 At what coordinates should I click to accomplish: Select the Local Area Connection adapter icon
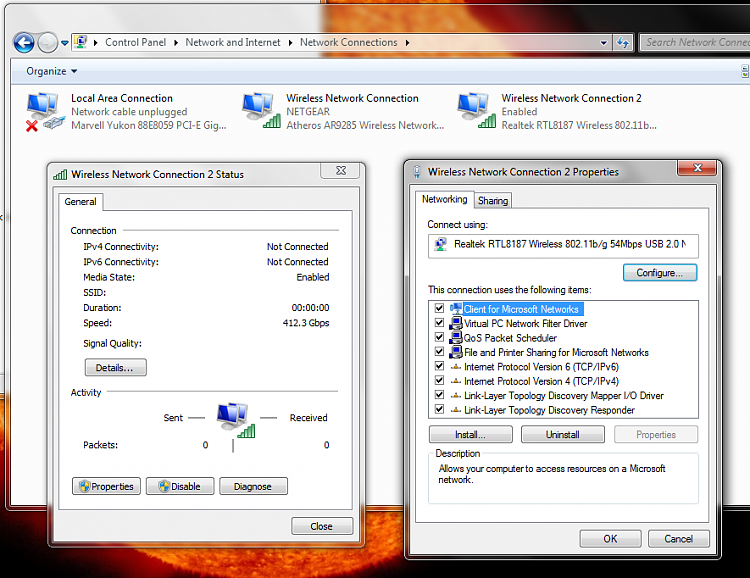tap(45, 112)
